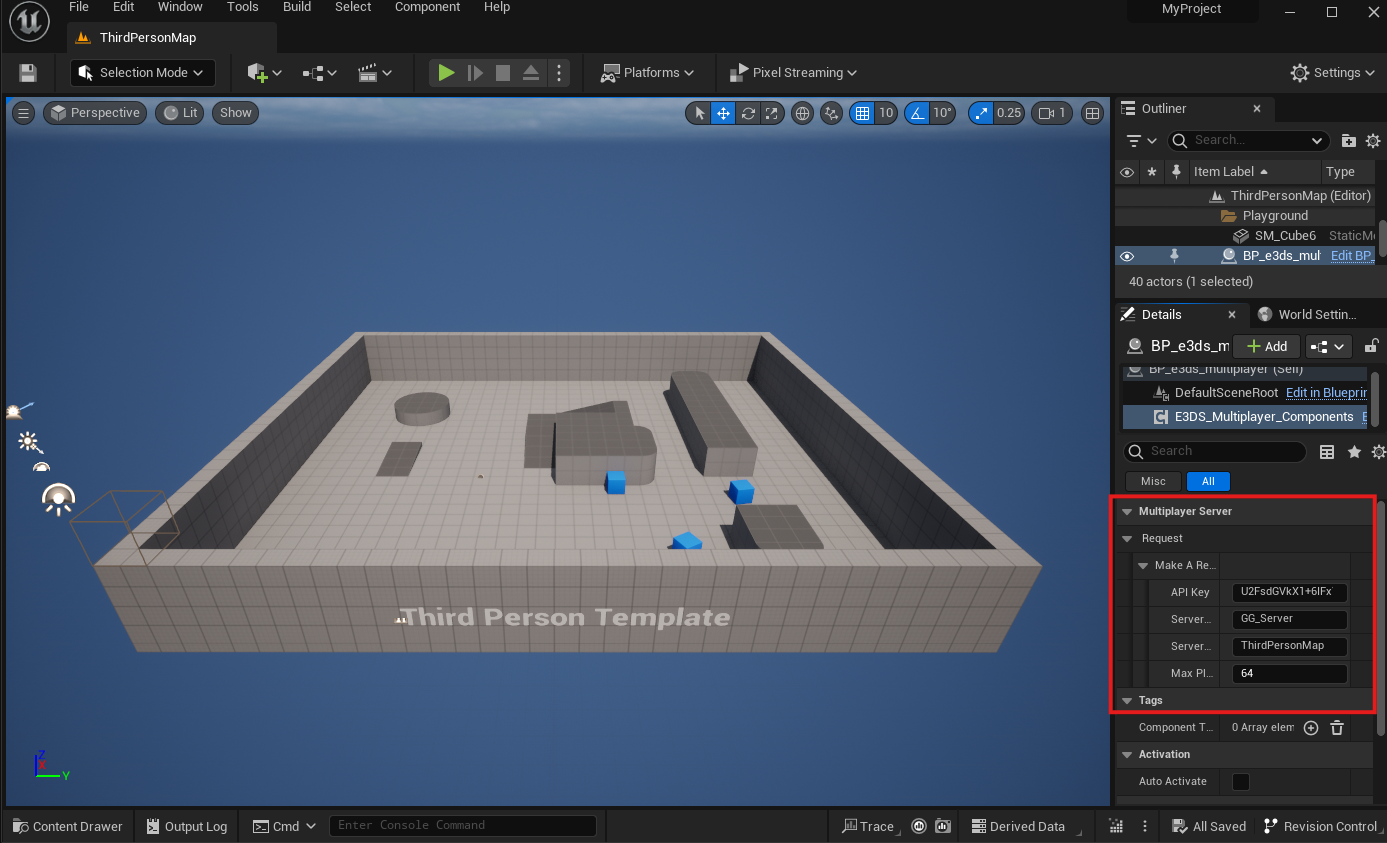Open Outliner settings gear icon
The image size is (1387, 843).
(x=1373, y=141)
